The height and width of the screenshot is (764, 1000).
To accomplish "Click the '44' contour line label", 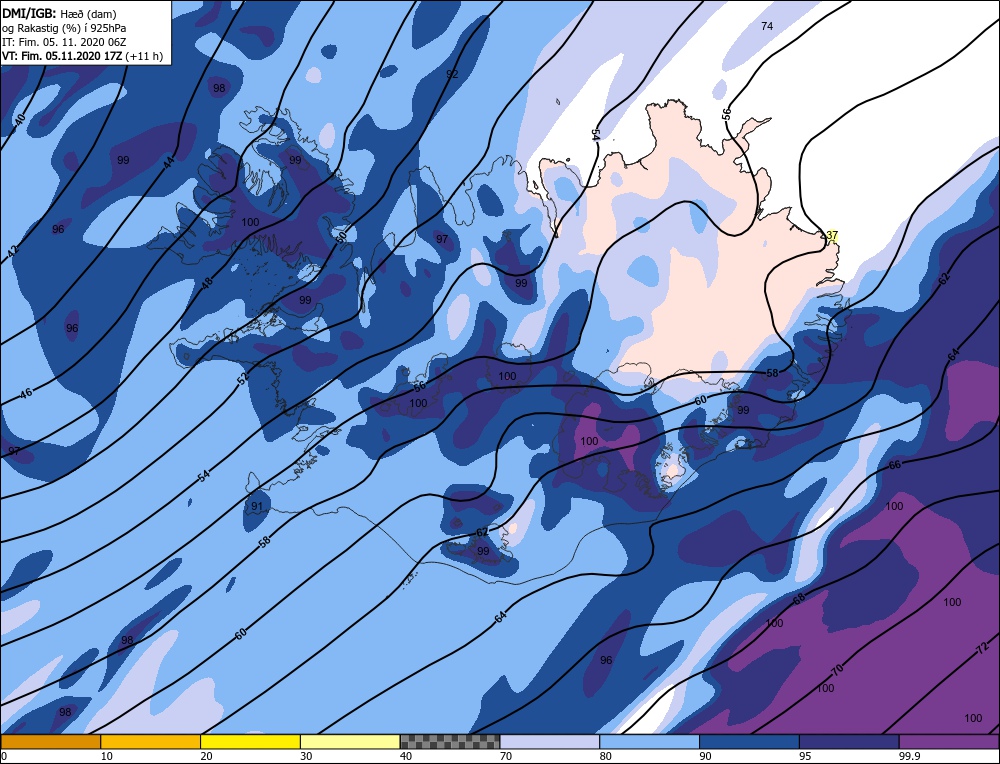I will pos(168,163).
